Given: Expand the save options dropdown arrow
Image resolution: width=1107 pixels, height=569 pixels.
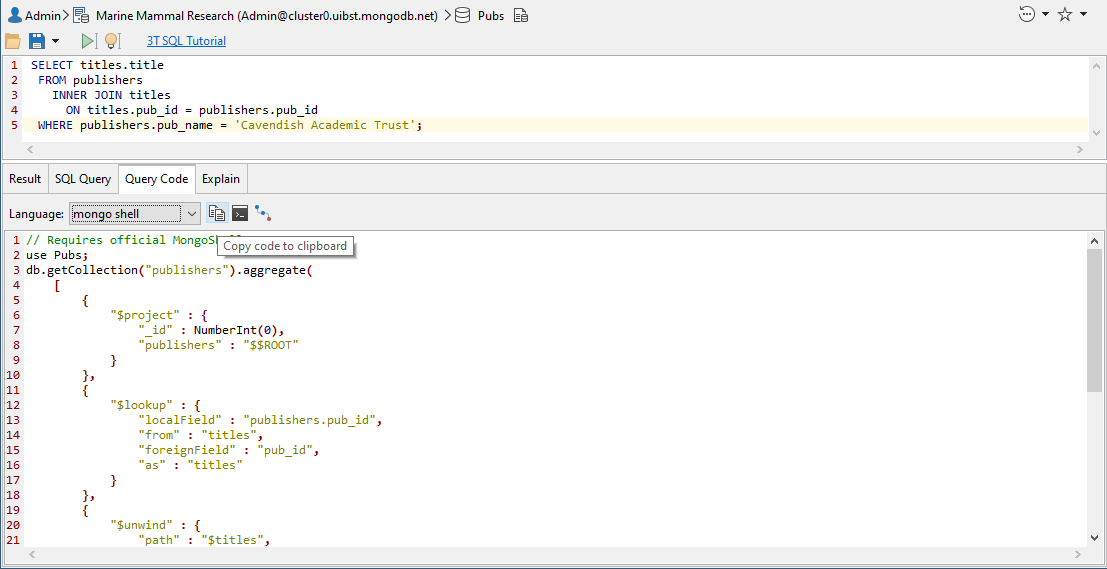Looking at the screenshot, I should pos(55,41).
